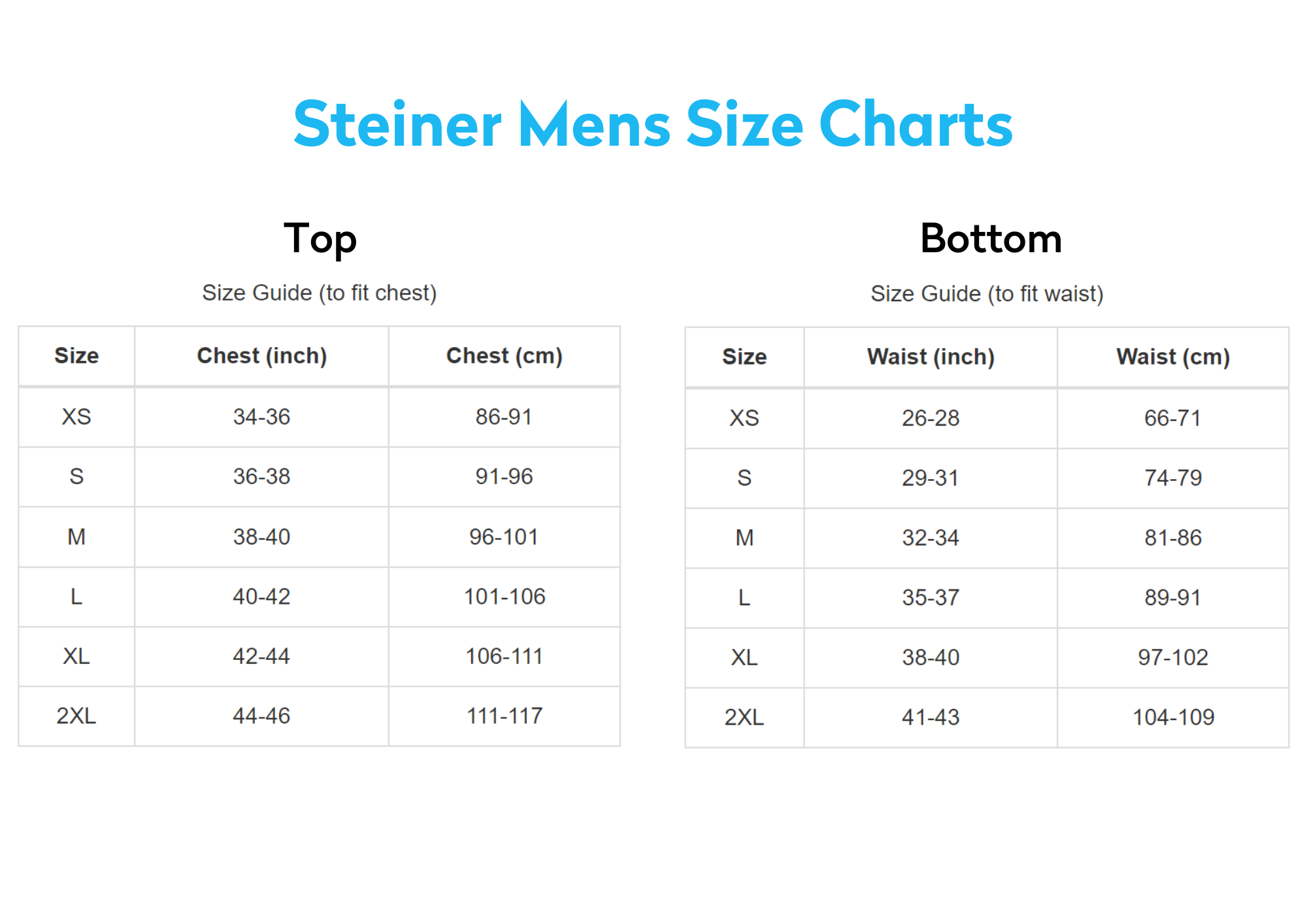Click the Size header in the Bottom table
1307x924 pixels.
tap(744, 357)
